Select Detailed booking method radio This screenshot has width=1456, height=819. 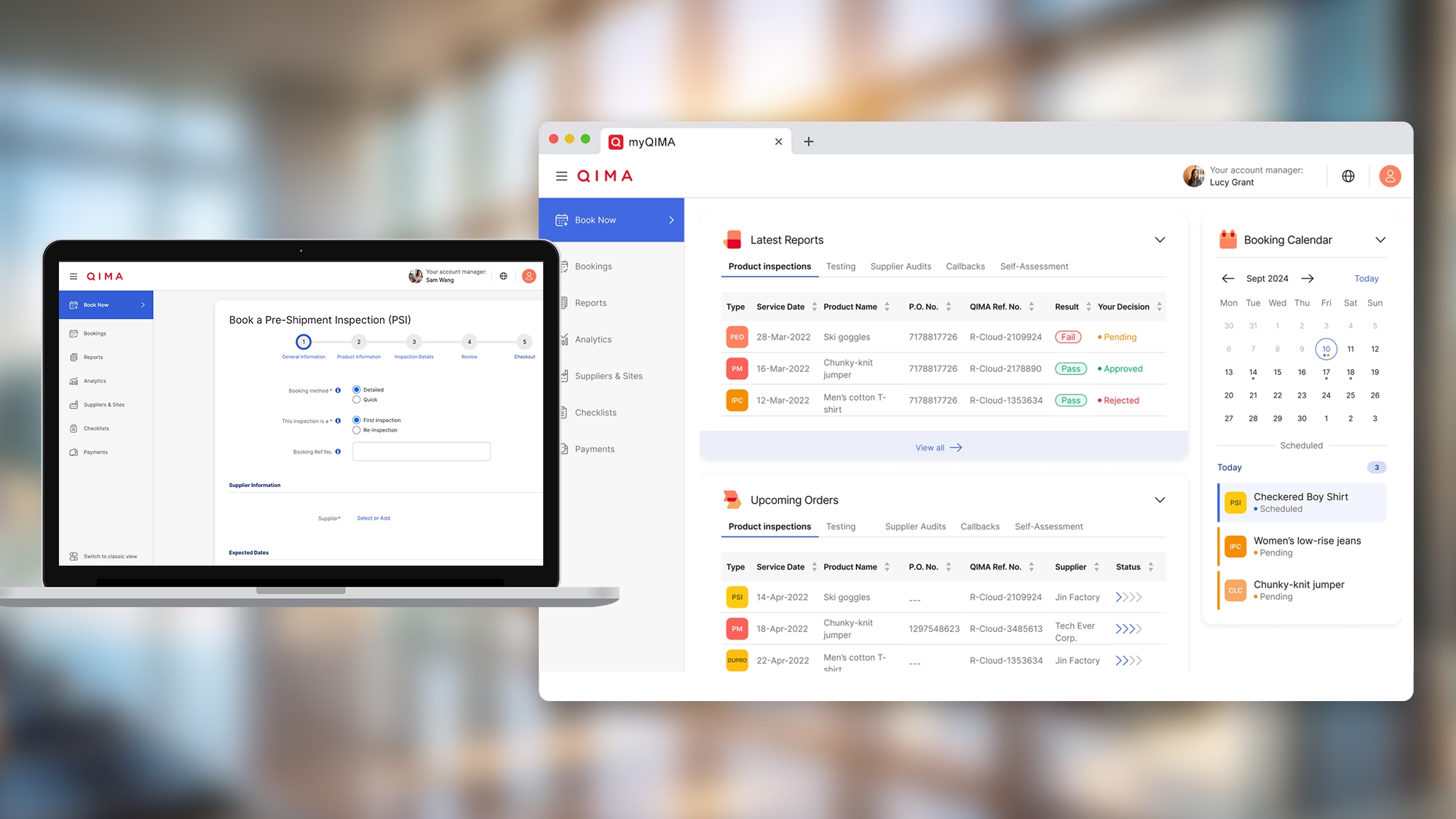[x=357, y=389]
